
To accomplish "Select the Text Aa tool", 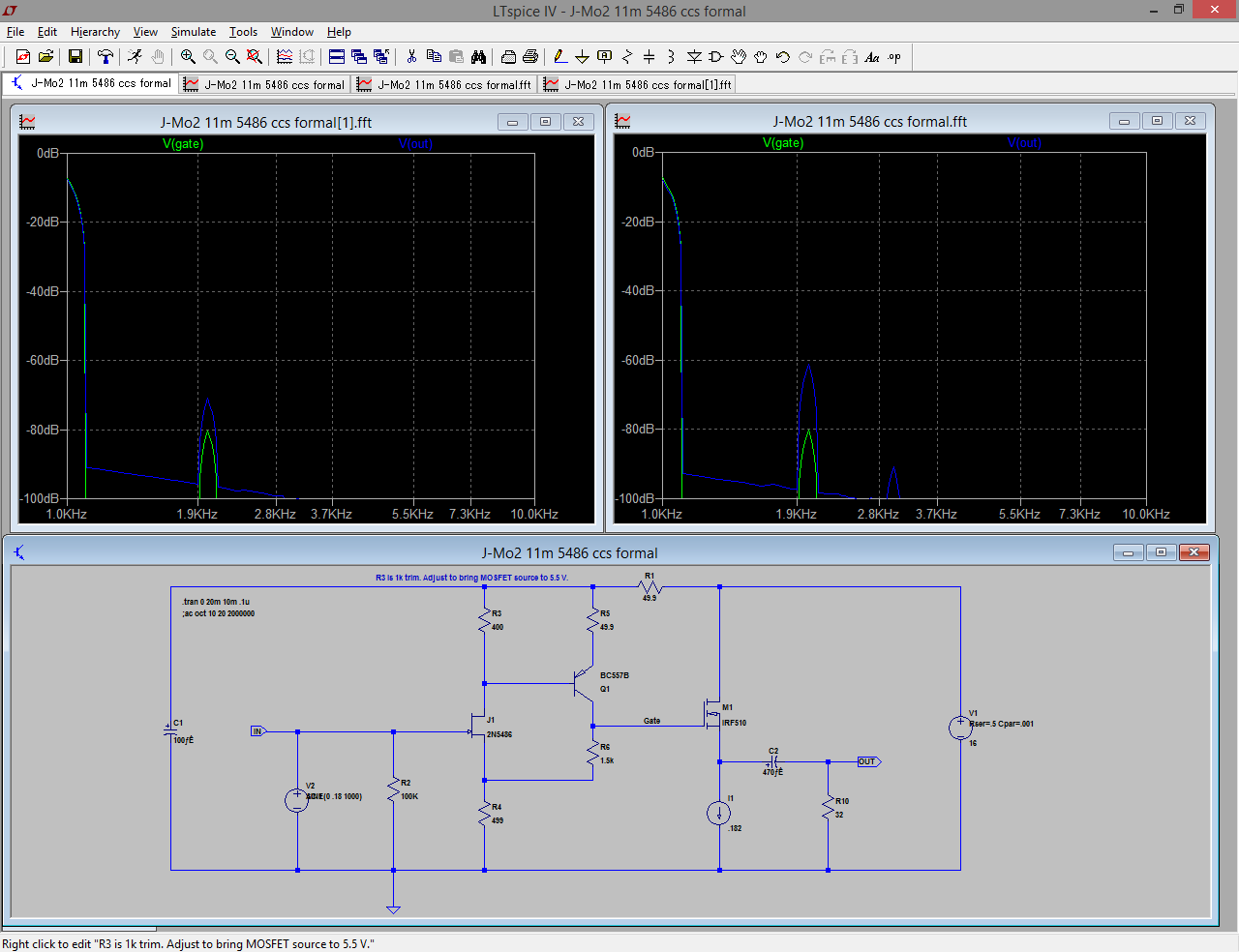I will [x=872, y=57].
